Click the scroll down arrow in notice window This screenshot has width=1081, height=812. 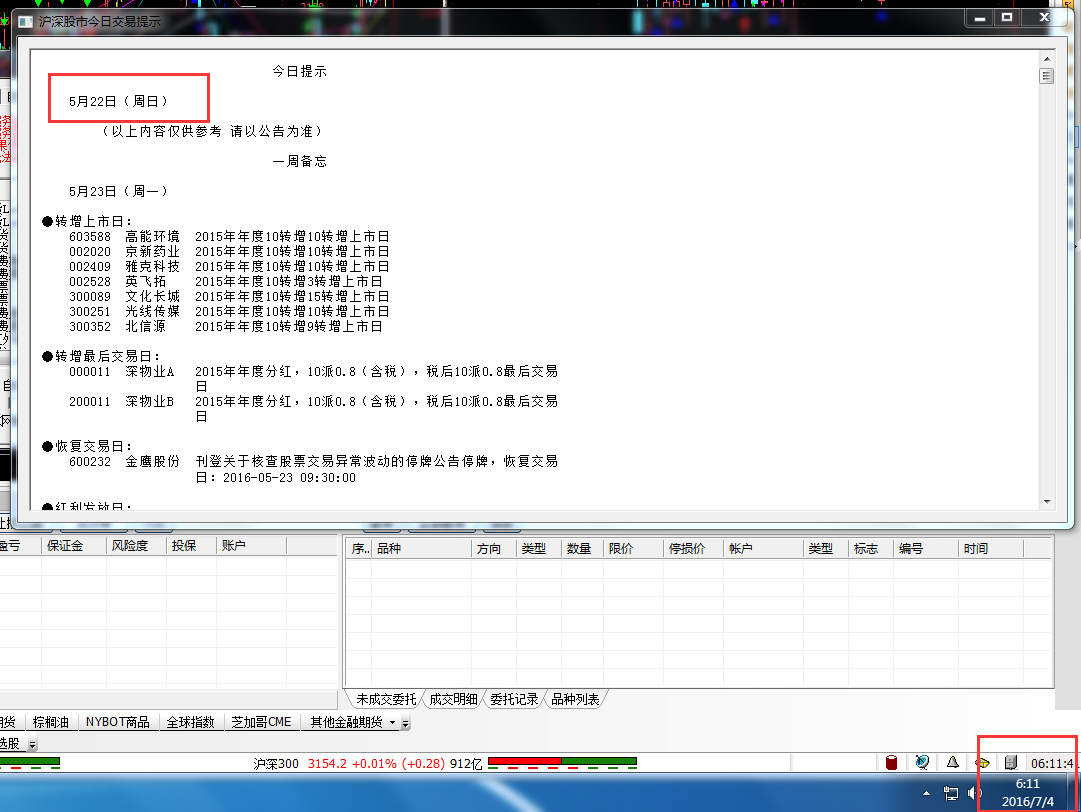pos(1046,502)
